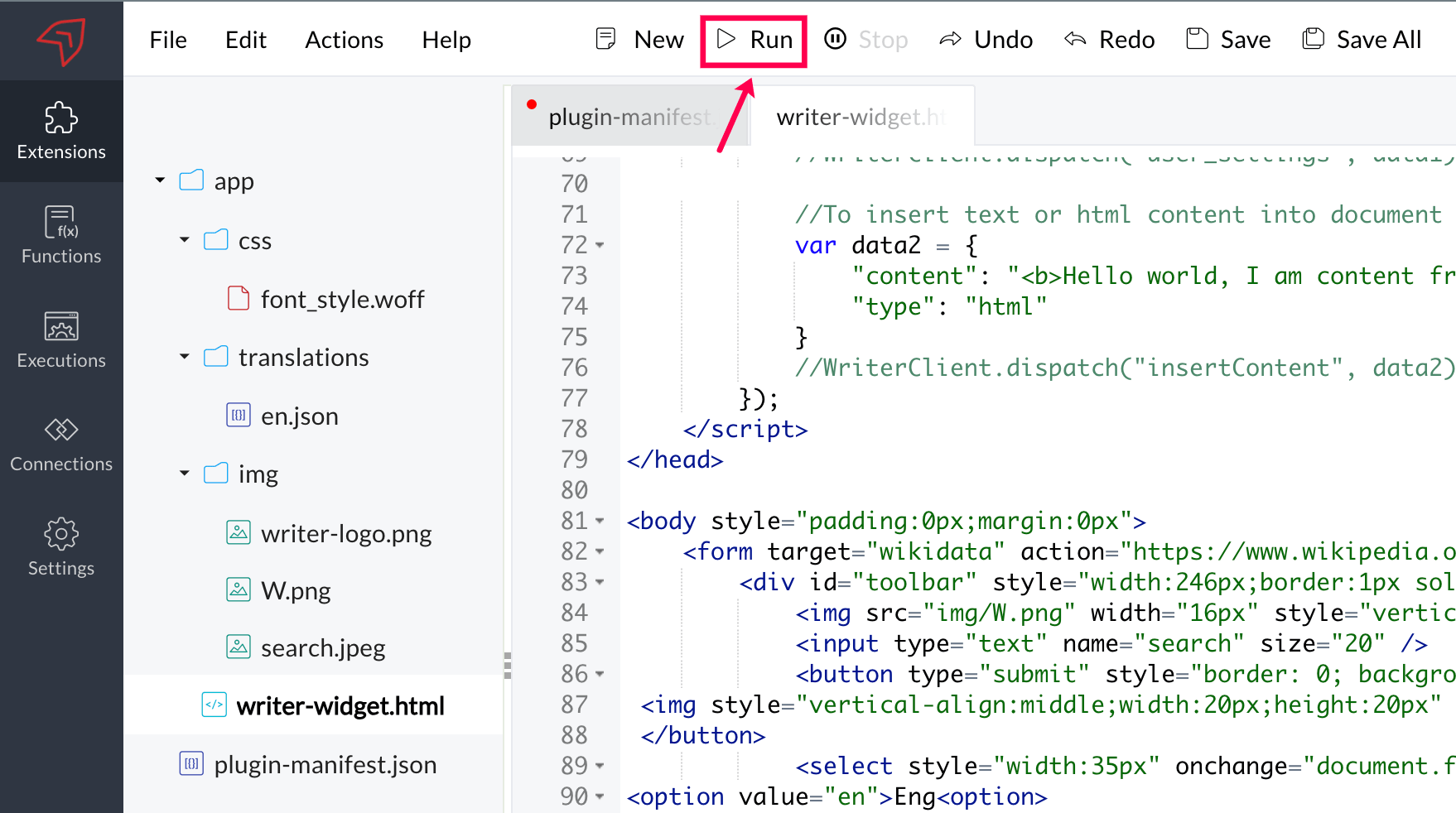This screenshot has width=1456, height=813.
Task: Collapse the img folder arrow
Action: pos(185,474)
